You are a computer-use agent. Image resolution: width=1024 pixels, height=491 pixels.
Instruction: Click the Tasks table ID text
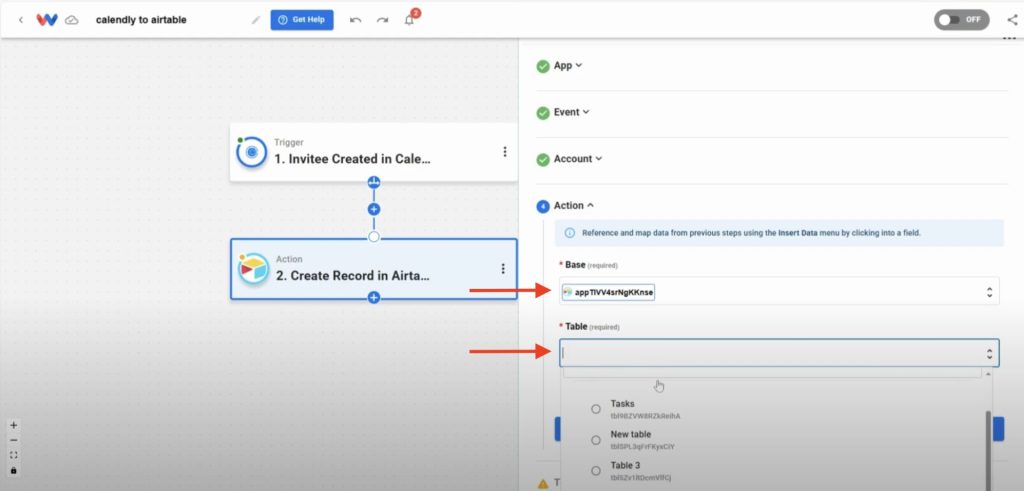[x=645, y=416]
